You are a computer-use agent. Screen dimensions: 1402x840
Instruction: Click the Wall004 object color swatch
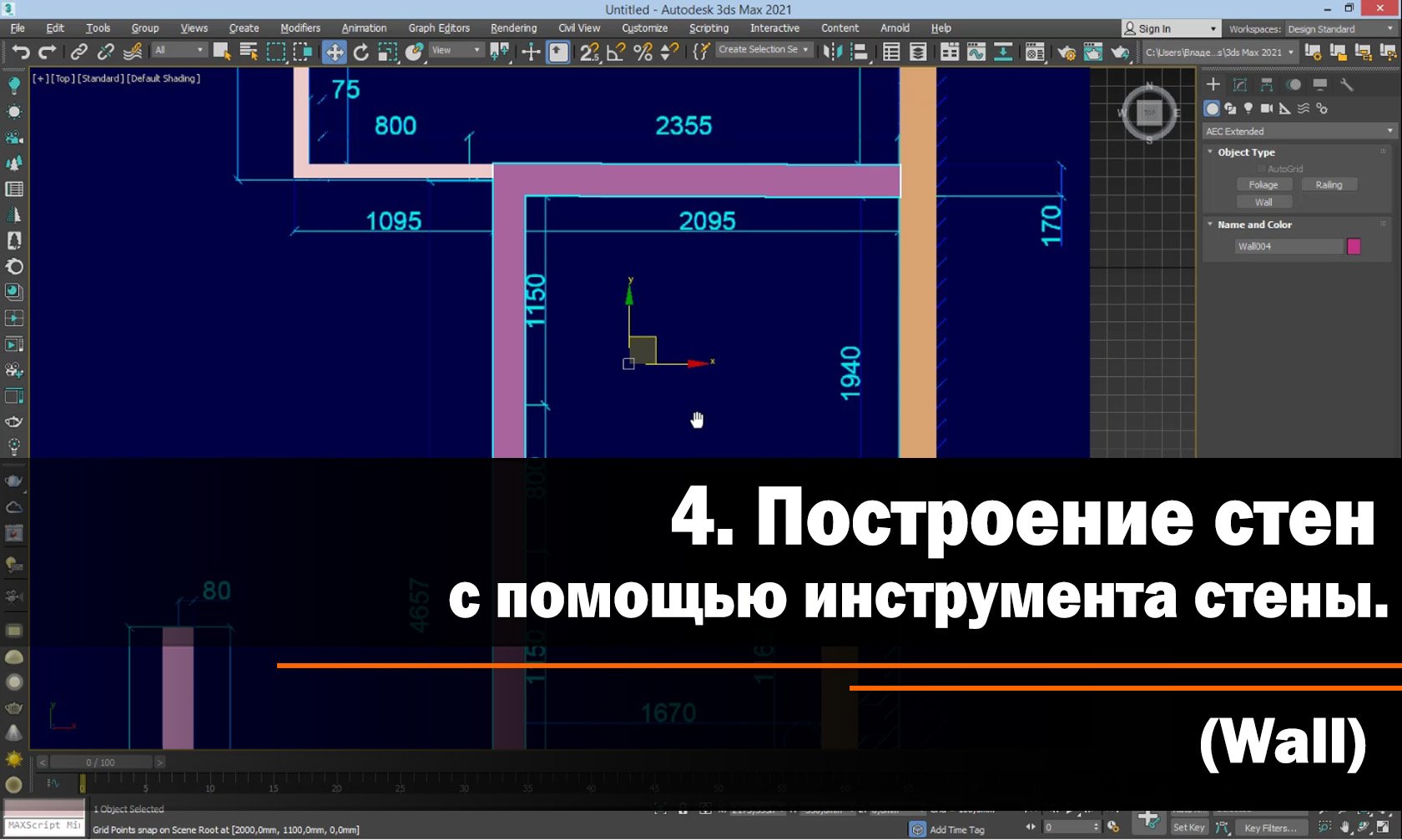tap(1355, 246)
